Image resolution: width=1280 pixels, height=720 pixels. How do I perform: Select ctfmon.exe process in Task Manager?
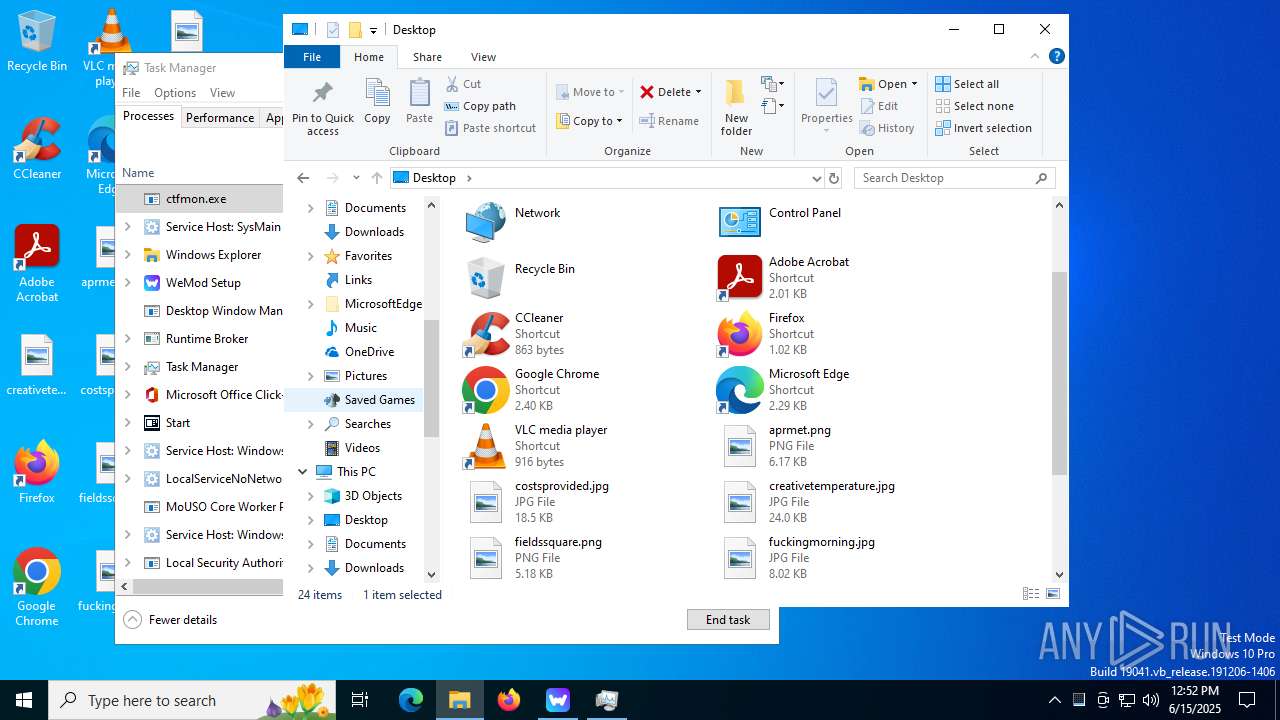200,199
